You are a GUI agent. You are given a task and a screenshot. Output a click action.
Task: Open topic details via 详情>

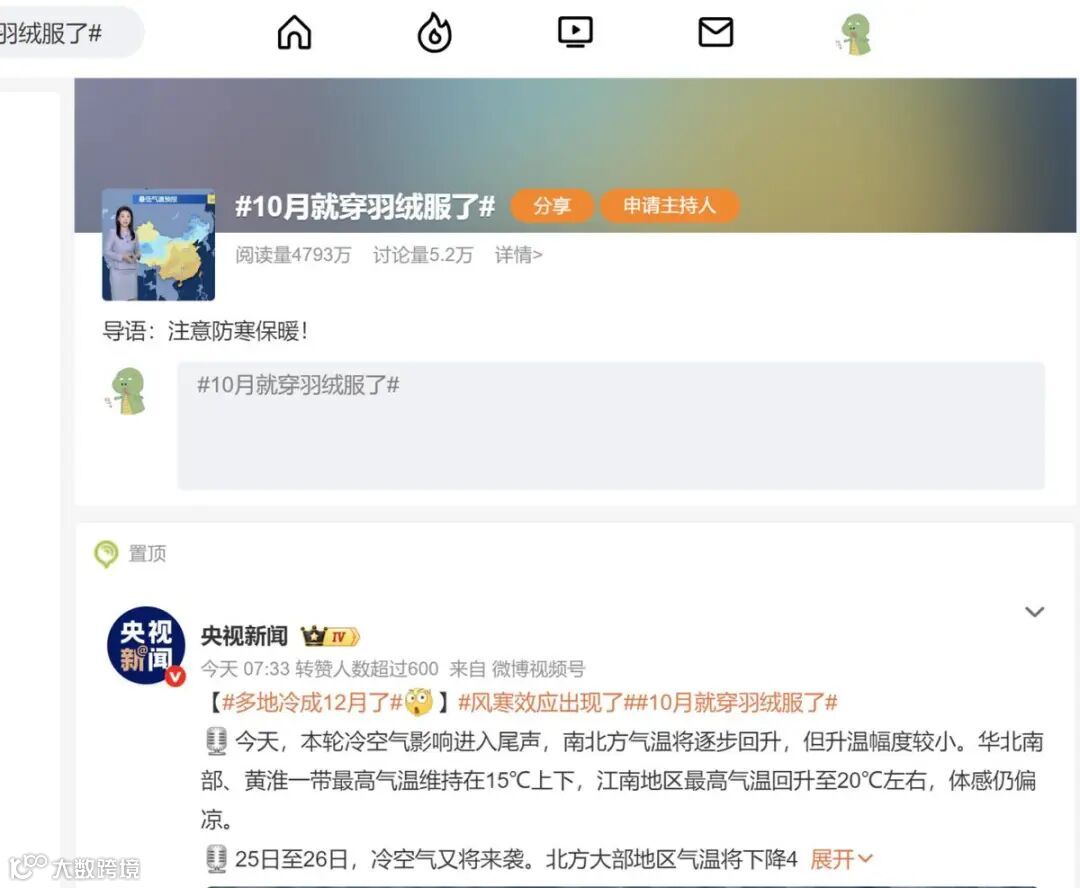click(x=519, y=255)
